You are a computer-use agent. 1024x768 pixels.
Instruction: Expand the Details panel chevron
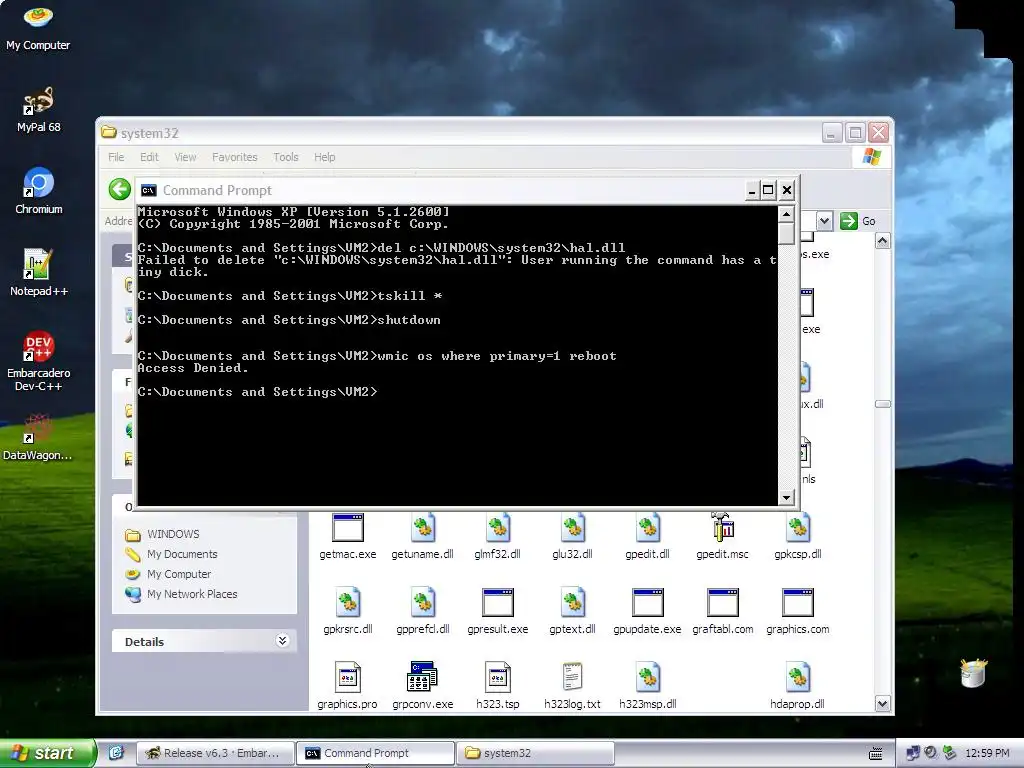[282, 640]
